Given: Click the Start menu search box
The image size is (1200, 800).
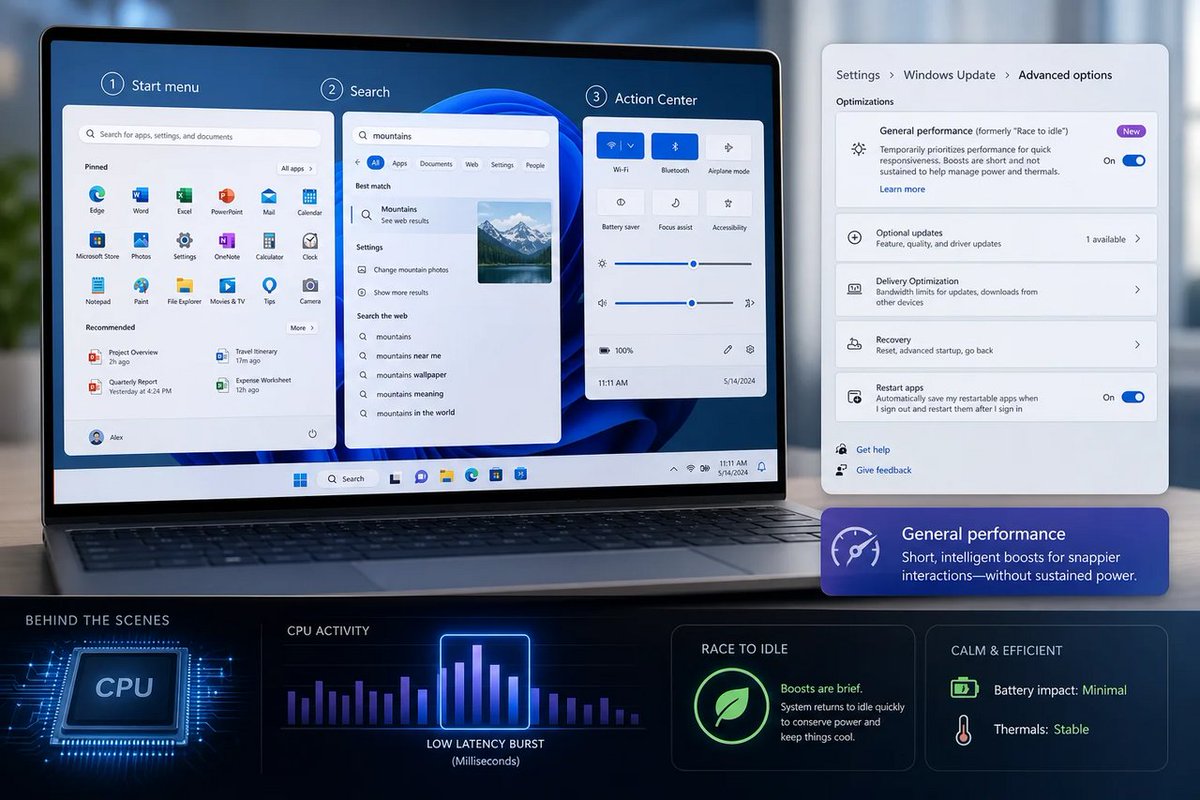Looking at the screenshot, I should pyautogui.click(x=200, y=135).
